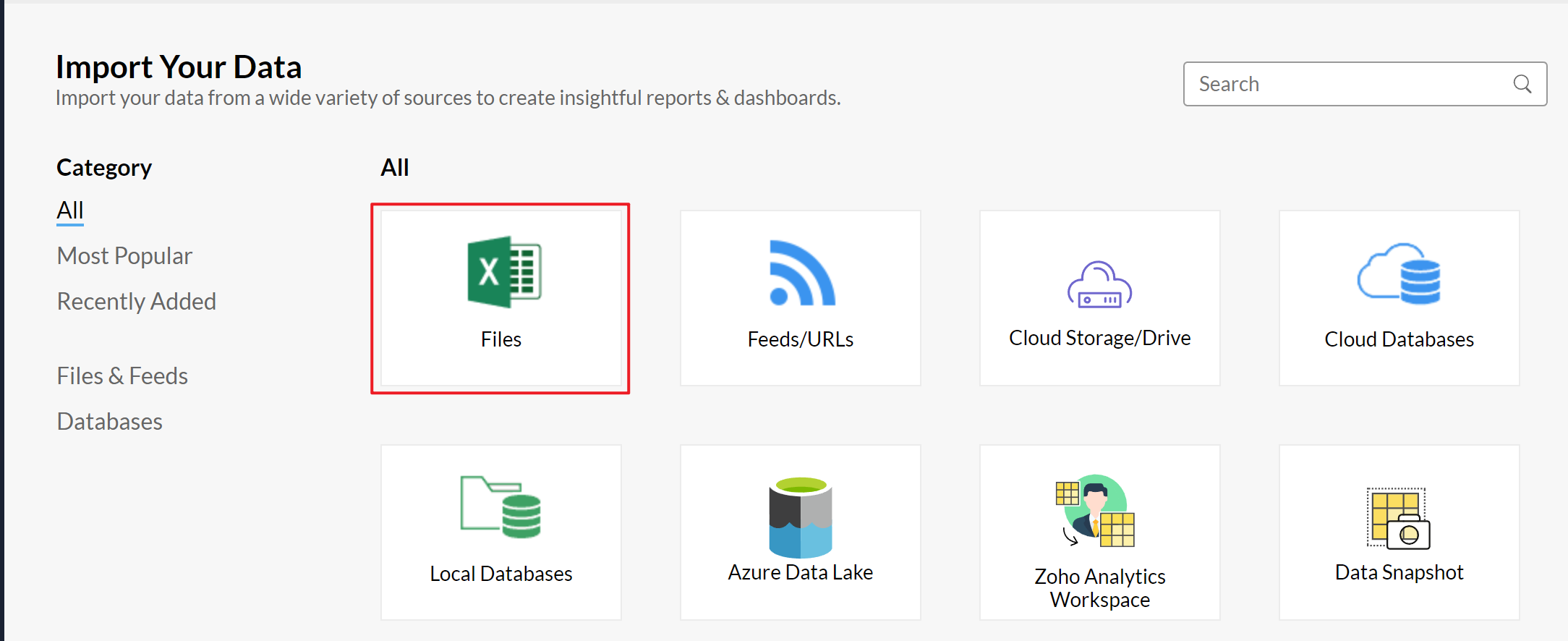The height and width of the screenshot is (641, 1568).
Task: Filter by Databases category
Action: (110, 422)
